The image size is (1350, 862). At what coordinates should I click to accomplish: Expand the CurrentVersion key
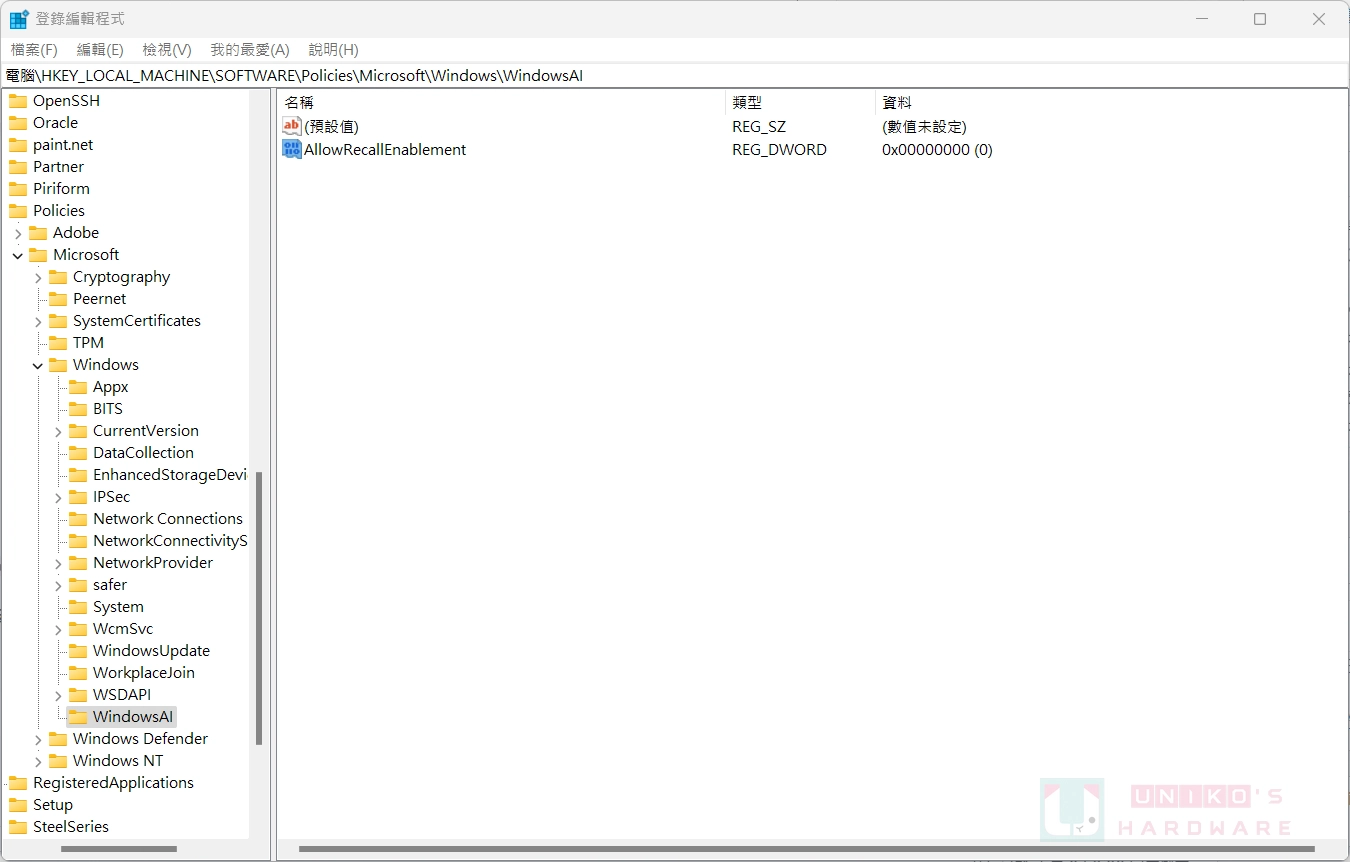pyautogui.click(x=58, y=431)
